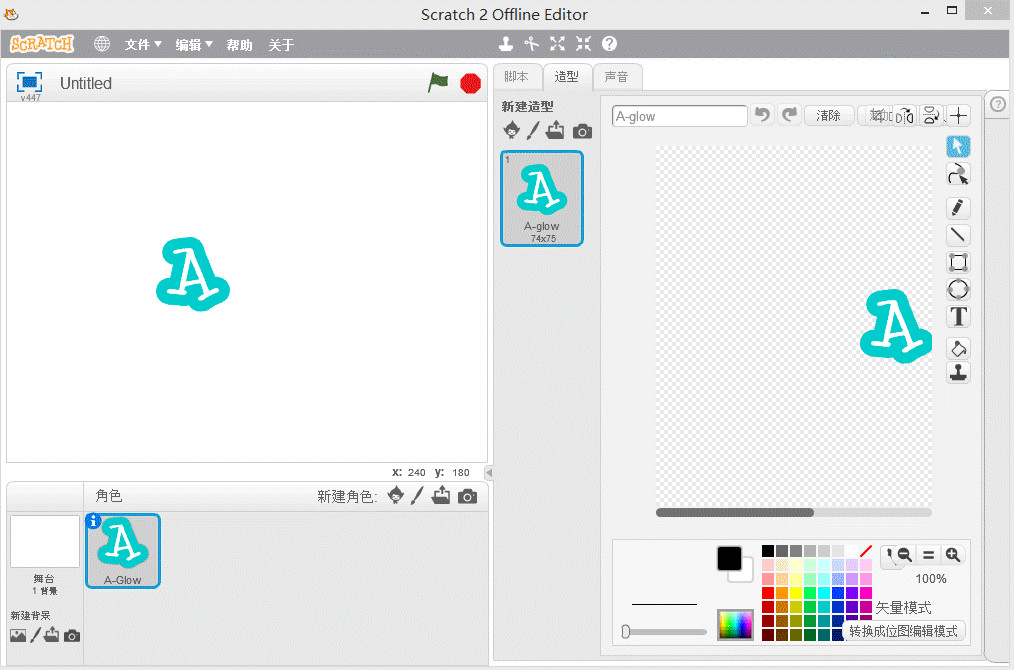Click the costume name field A-glow
The image size is (1014, 670).
point(679,116)
